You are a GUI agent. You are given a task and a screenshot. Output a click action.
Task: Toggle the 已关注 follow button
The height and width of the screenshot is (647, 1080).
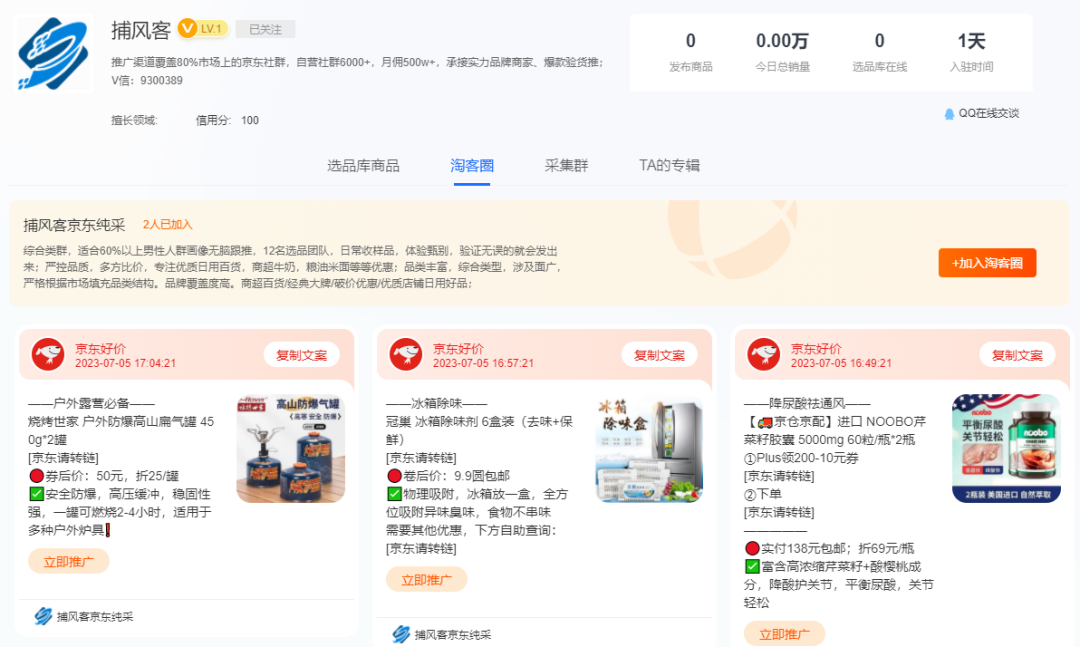(265, 29)
